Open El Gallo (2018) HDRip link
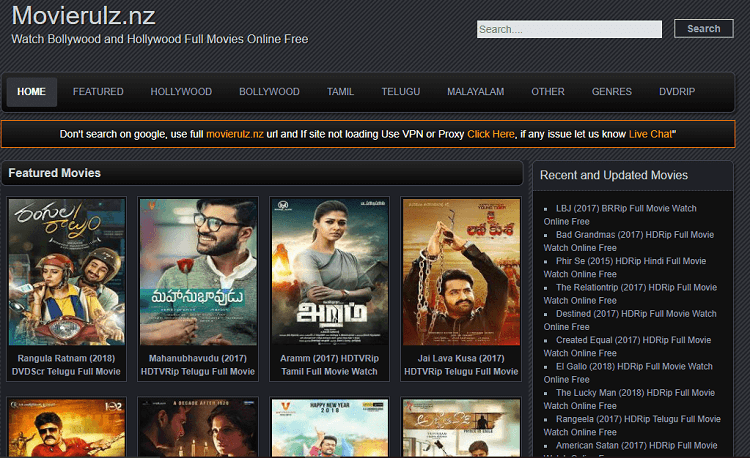The width and height of the screenshot is (750, 458). coord(628,373)
